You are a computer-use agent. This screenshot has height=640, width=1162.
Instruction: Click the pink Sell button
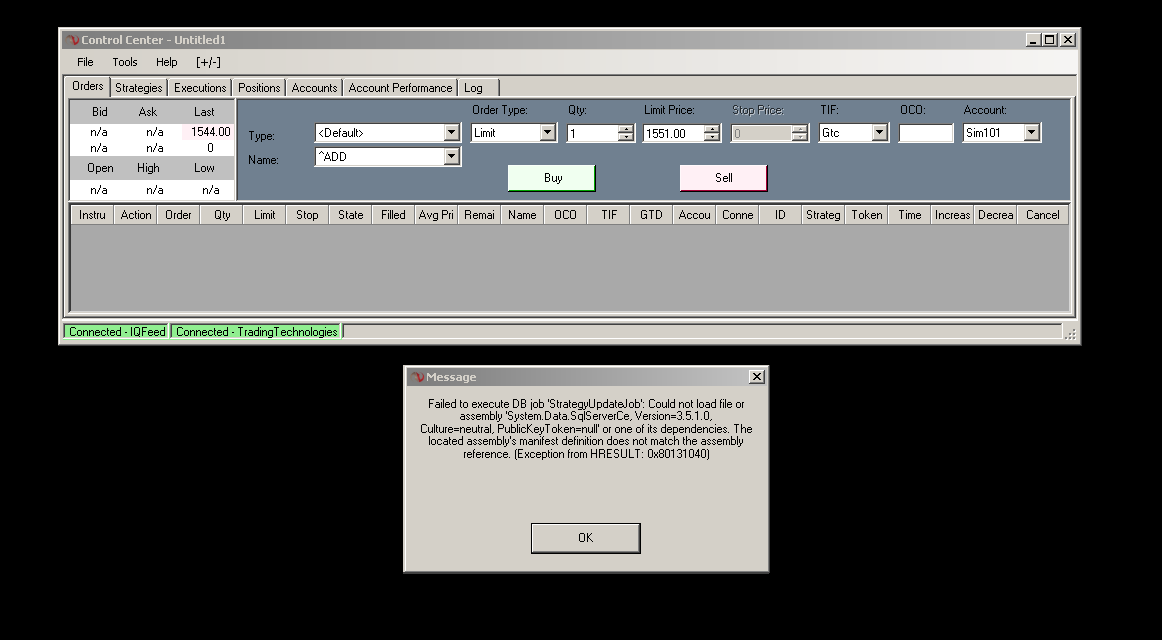723,178
